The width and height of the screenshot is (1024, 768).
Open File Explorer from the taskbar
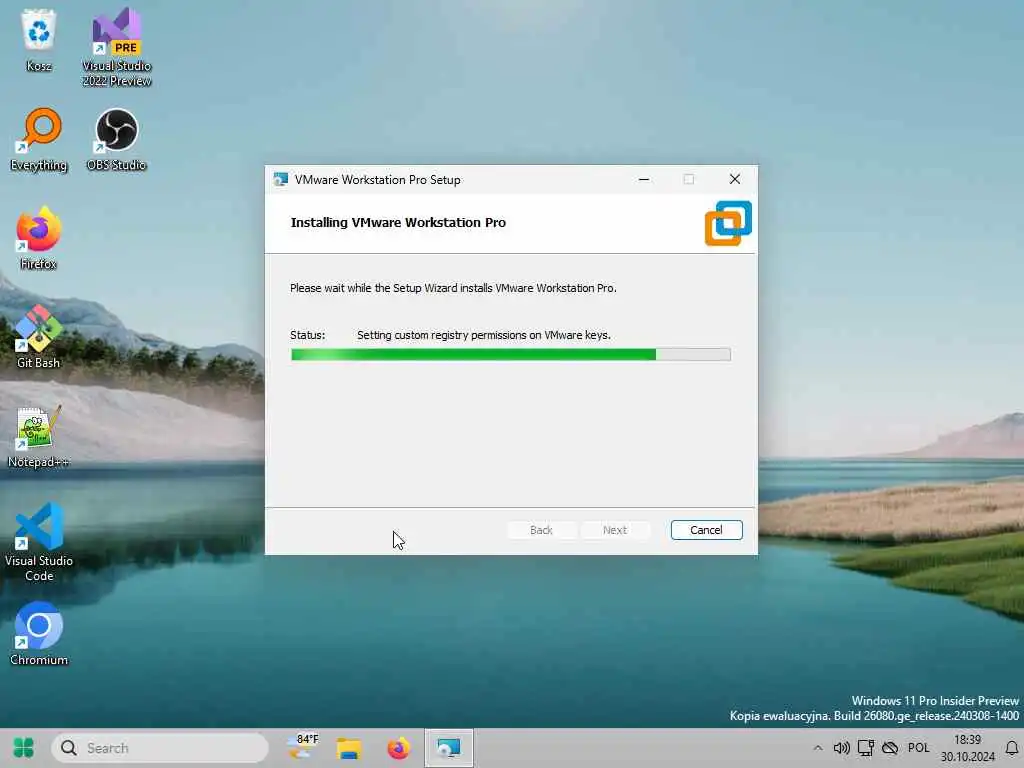[349, 748]
